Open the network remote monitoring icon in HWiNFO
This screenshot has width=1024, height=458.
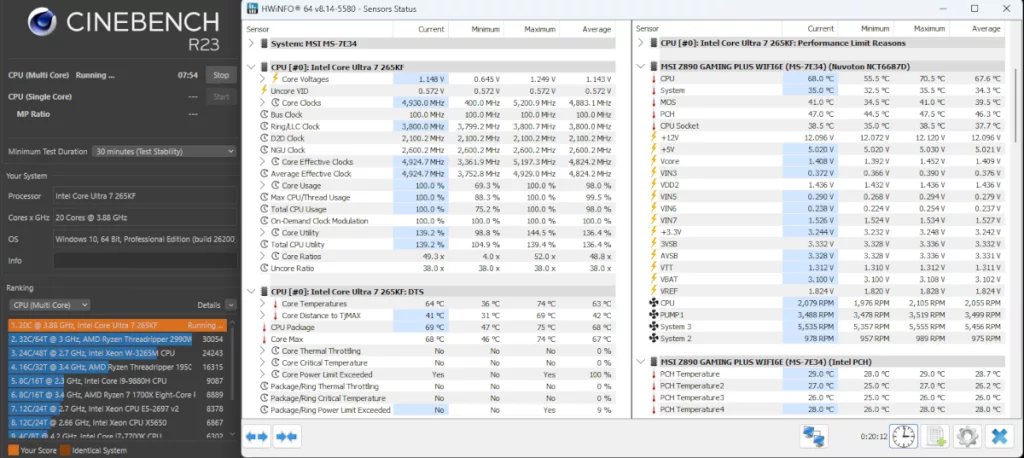(814, 436)
